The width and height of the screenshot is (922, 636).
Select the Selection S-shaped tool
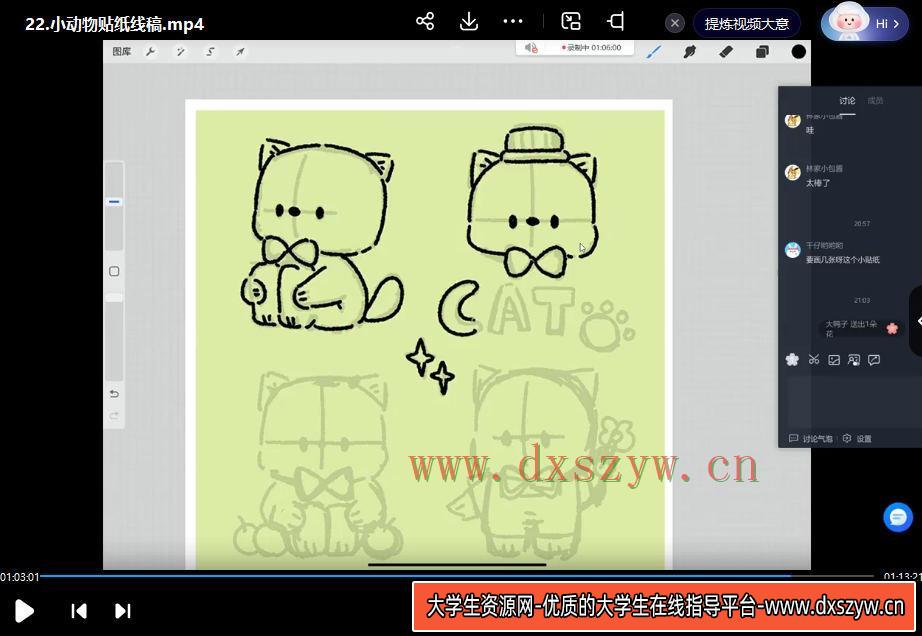(211, 52)
